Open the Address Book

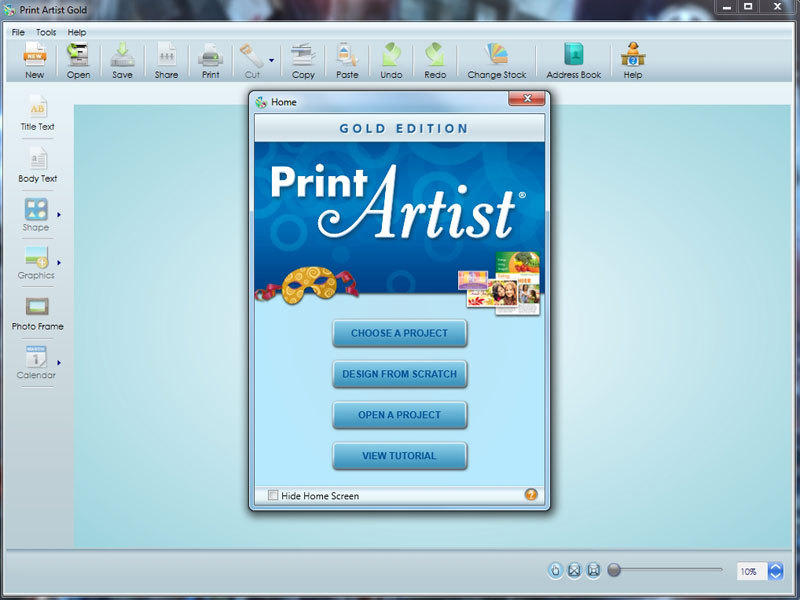pyautogui.click(x=573, y=60)
